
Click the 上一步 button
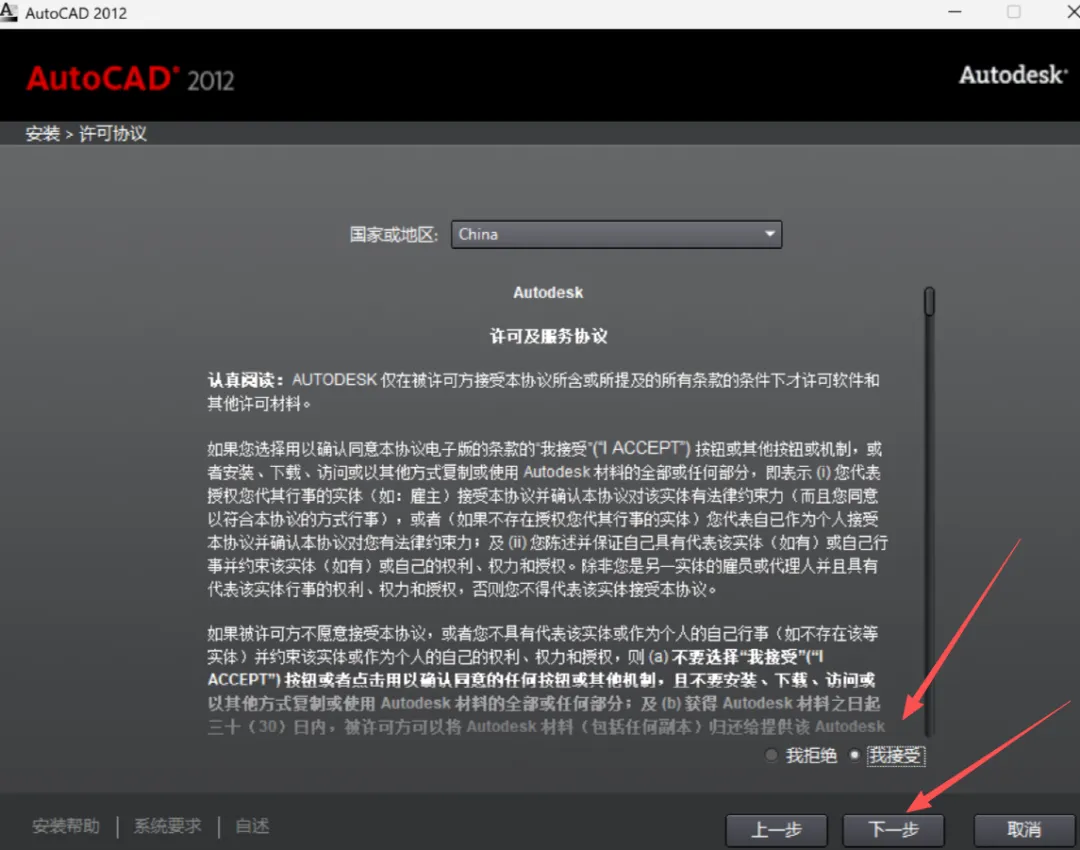776,830
